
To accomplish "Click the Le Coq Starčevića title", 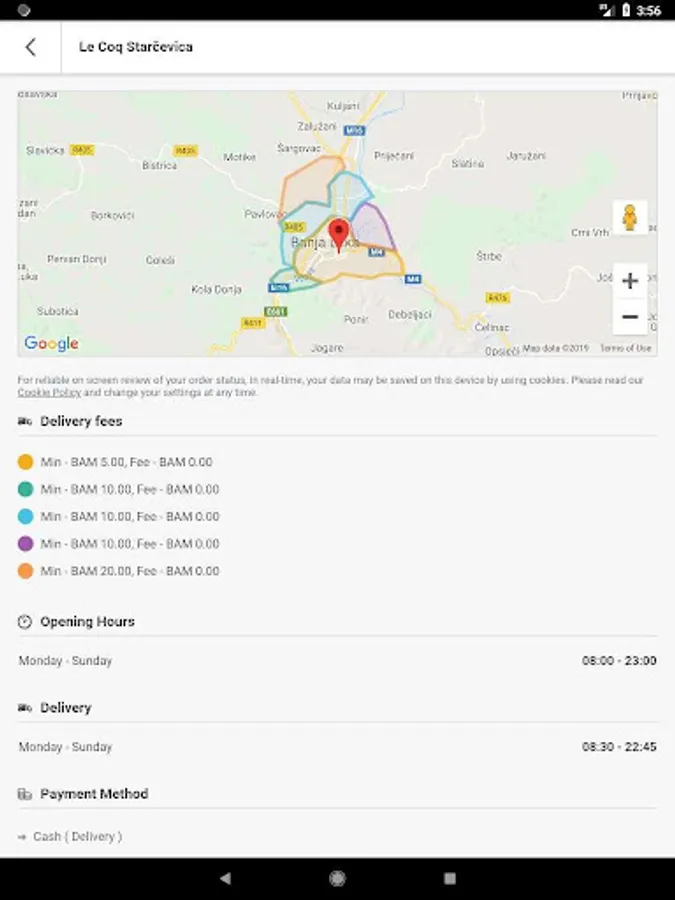I will coord(136,47).
